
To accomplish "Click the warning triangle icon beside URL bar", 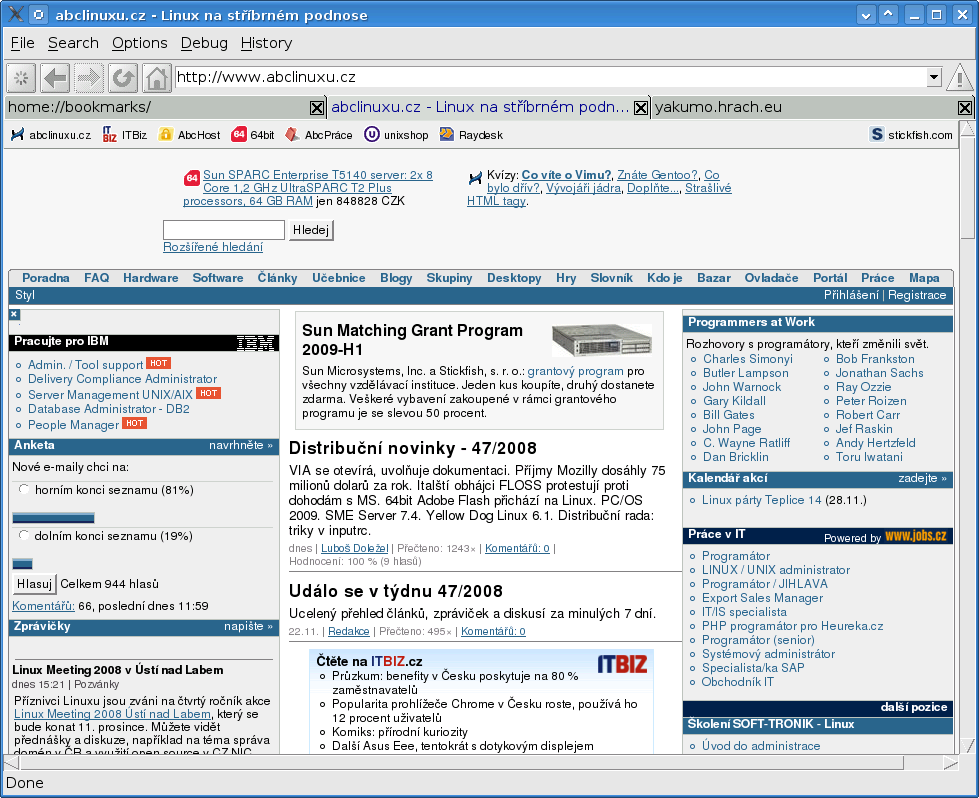I will 959,78.
